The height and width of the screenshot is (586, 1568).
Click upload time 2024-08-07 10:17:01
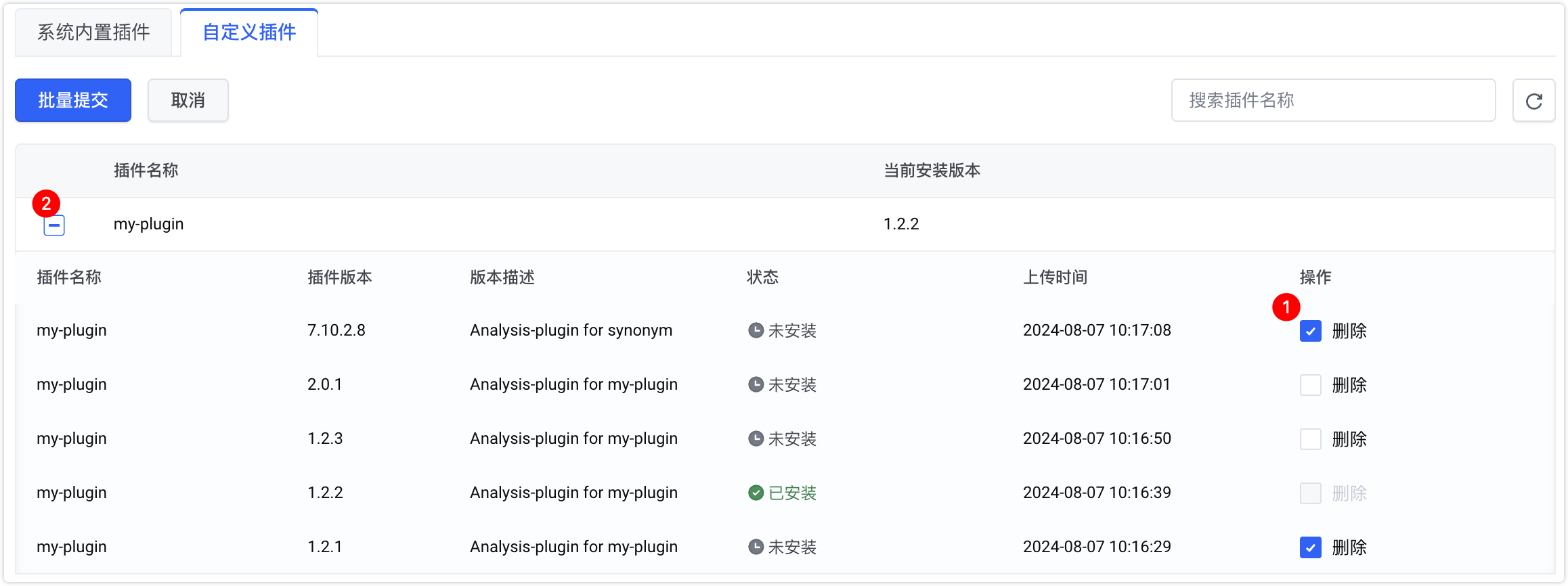1097,384
